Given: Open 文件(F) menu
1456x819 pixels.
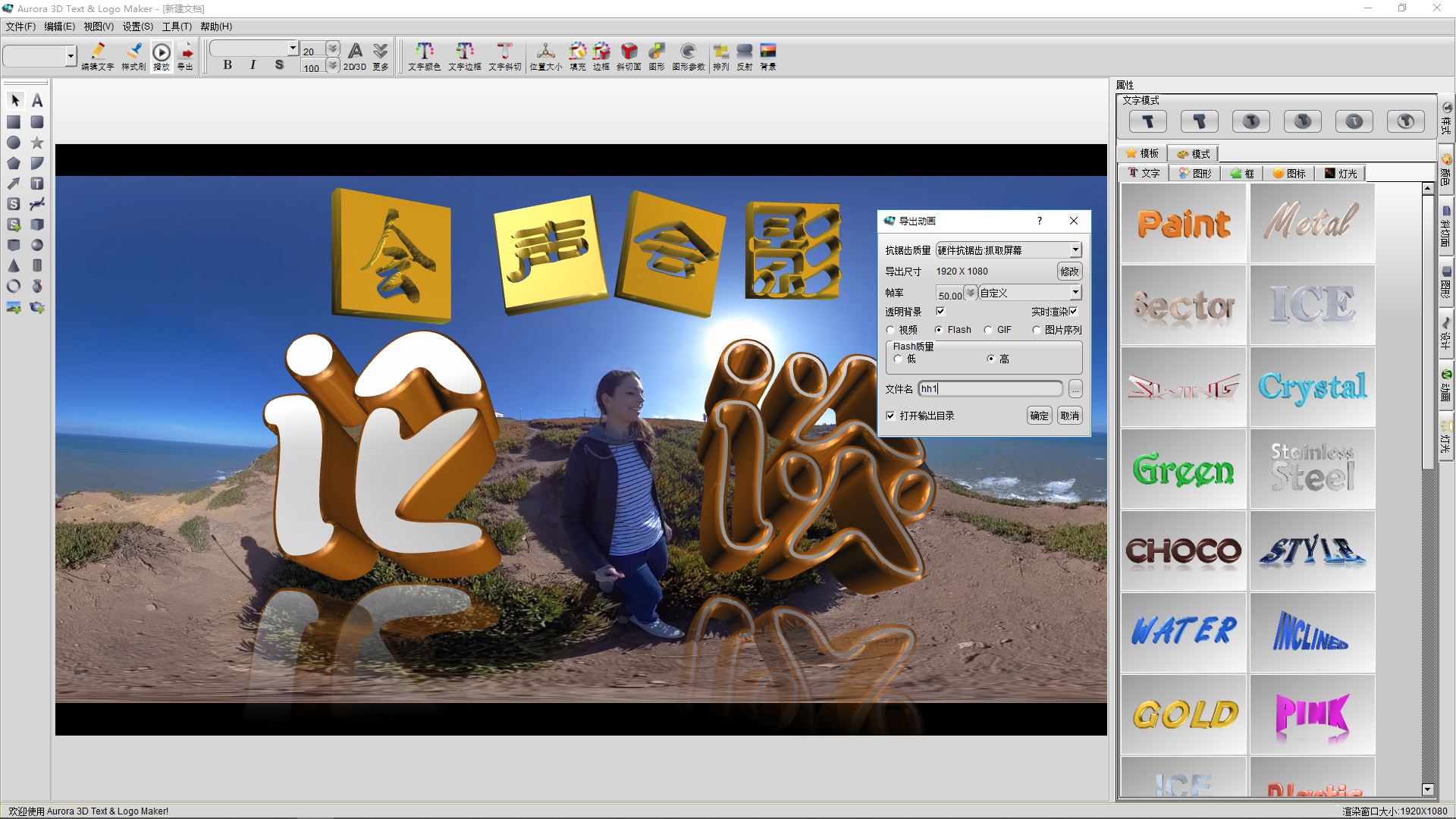Looking at the screenshot, I should tap(20, 27).
